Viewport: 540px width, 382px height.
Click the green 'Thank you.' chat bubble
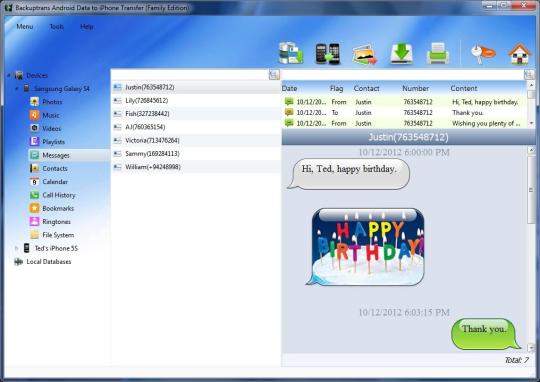tap(485, 333)
